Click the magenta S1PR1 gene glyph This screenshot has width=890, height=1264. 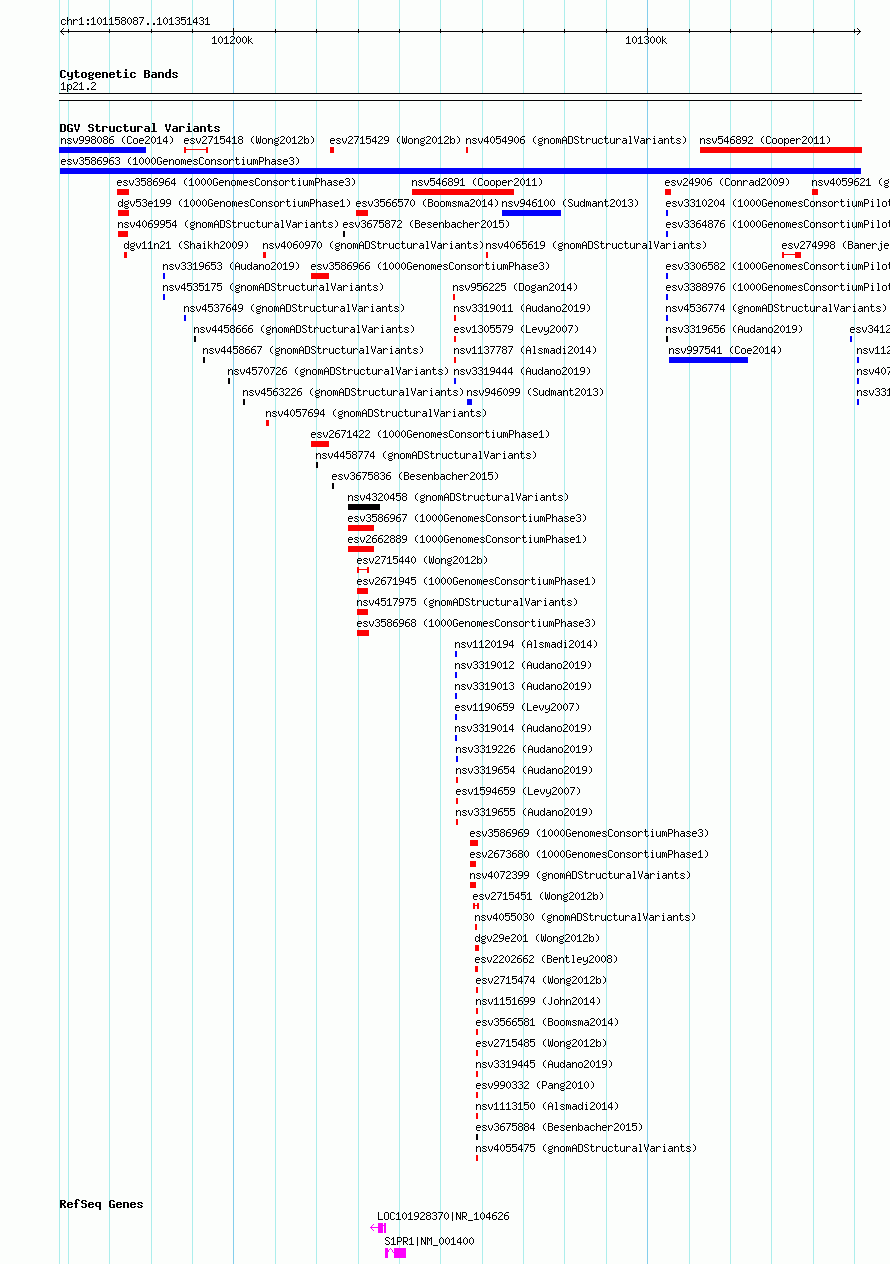[396, 1253]
